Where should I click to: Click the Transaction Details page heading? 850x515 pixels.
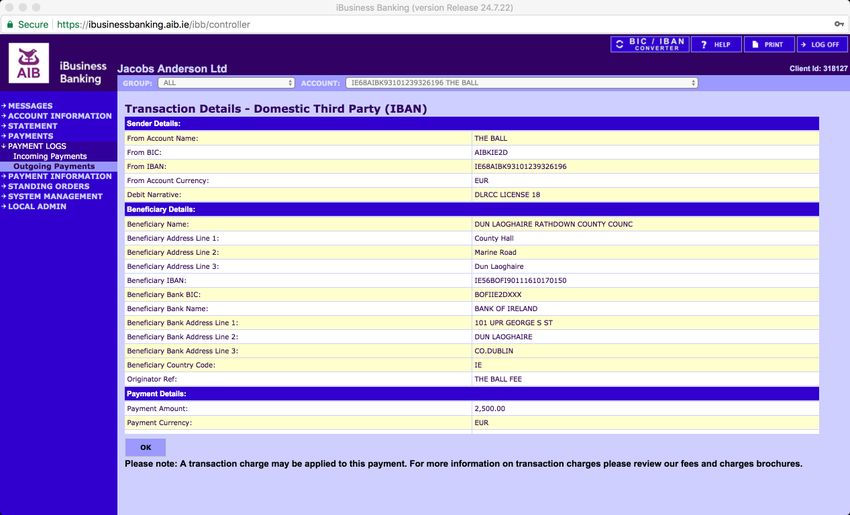(276, 108)
